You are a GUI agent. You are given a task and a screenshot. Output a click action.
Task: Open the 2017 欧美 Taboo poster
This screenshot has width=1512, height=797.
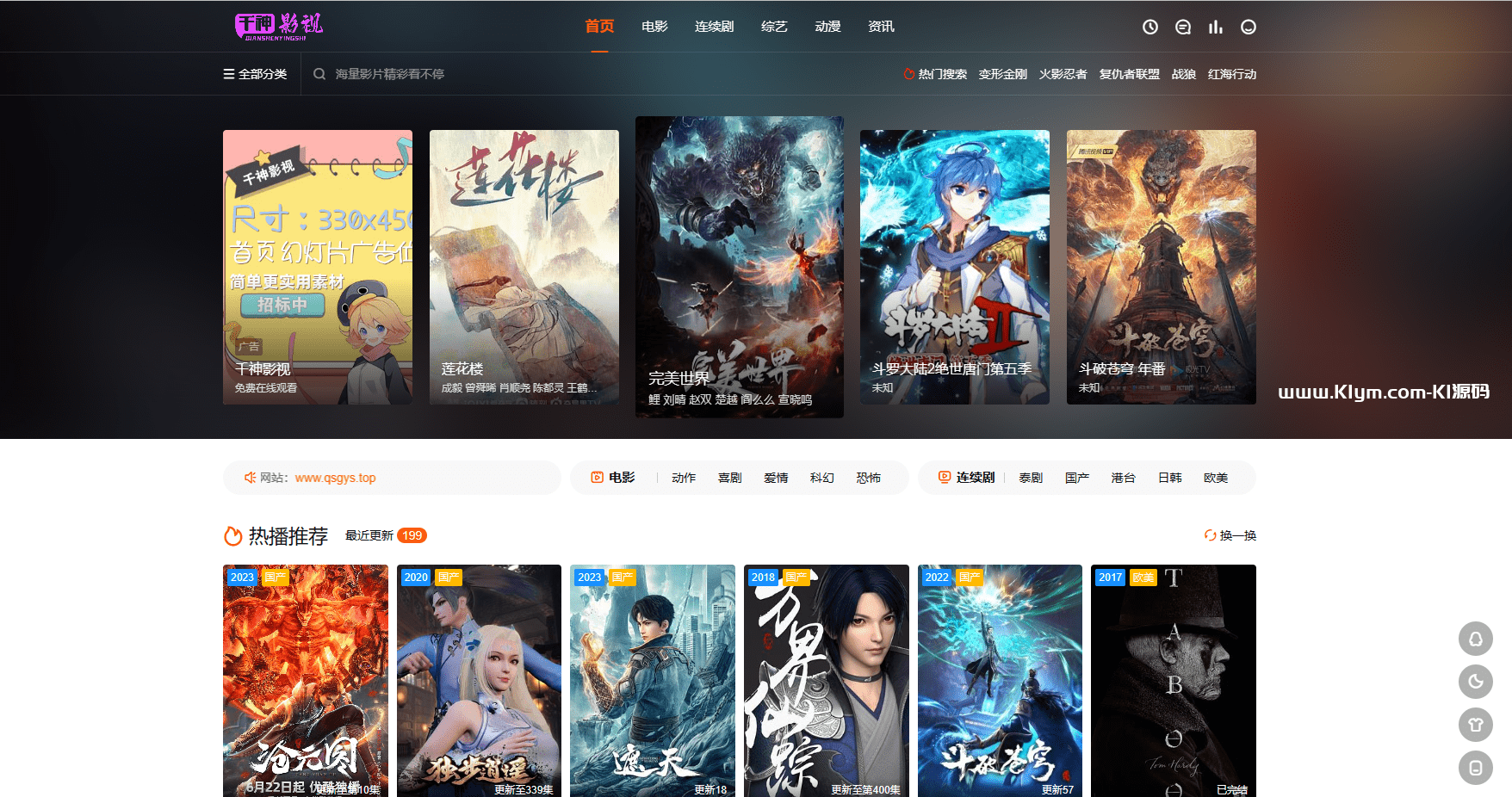point(1174,681)
